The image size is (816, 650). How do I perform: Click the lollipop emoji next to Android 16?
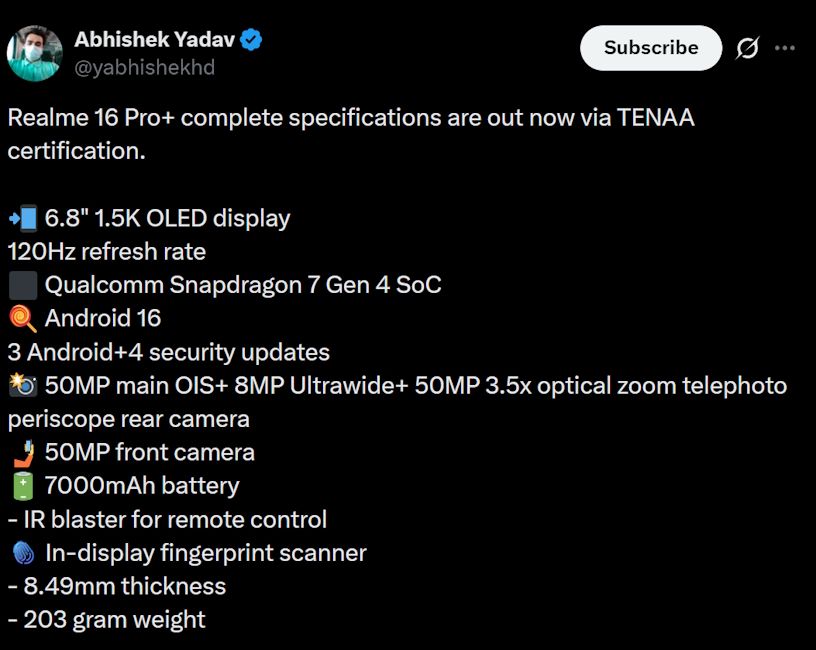pos(22,318)
